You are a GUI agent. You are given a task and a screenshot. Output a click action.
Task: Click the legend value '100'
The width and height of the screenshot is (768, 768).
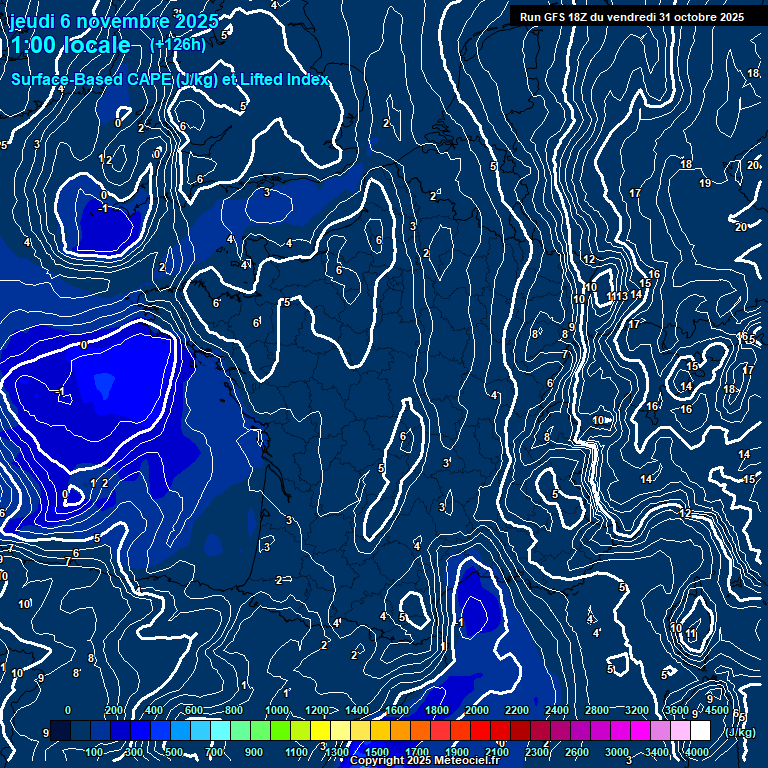click(x=94, y=752)
